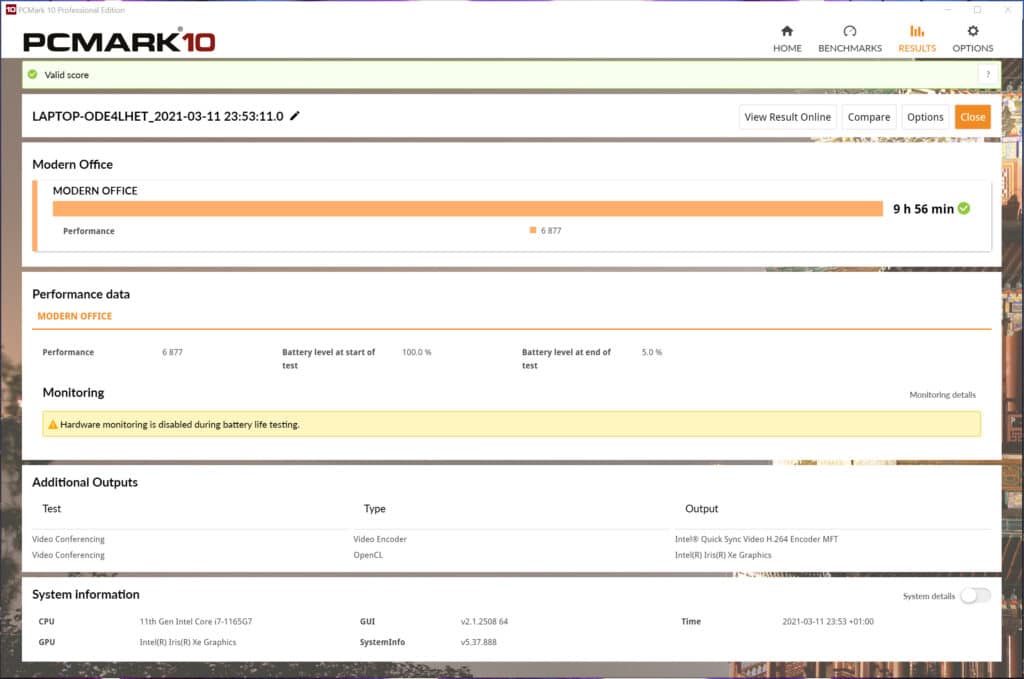Maximize the PCMark 10 window
The height and width of the screenshot is (679, 1024).
click(977, 10)
